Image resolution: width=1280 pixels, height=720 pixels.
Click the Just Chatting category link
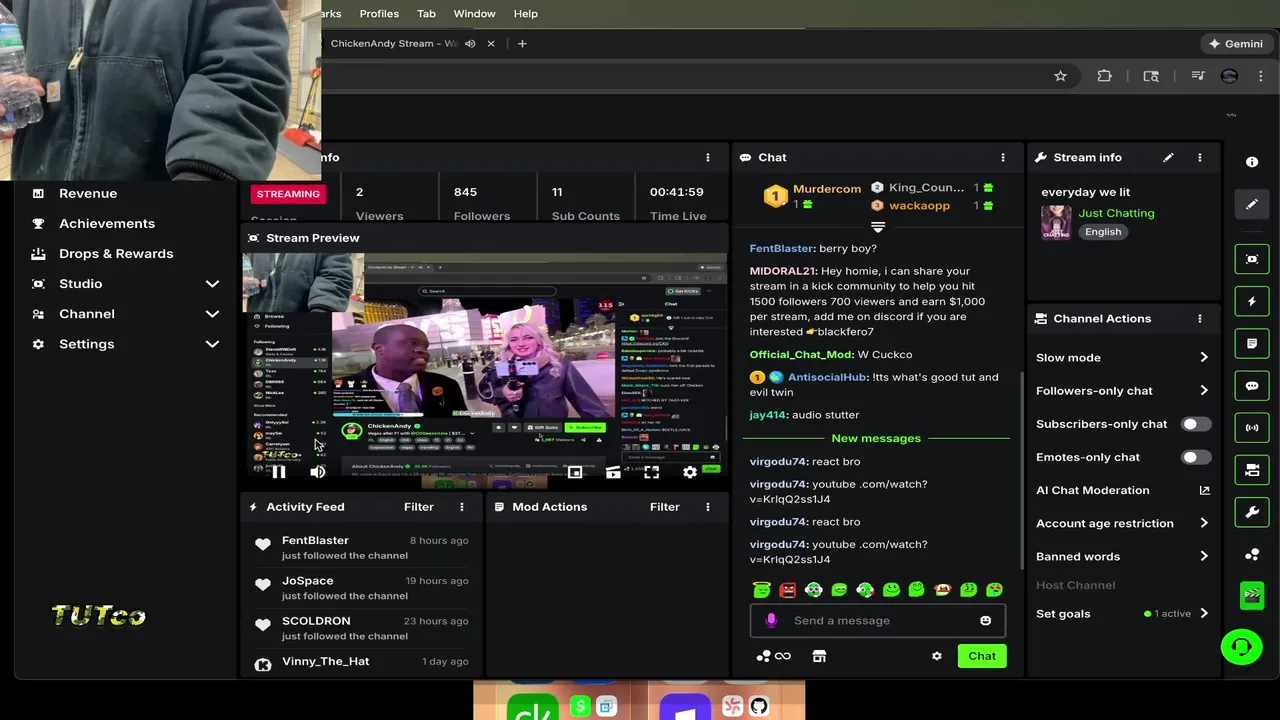coord(1116,213)
